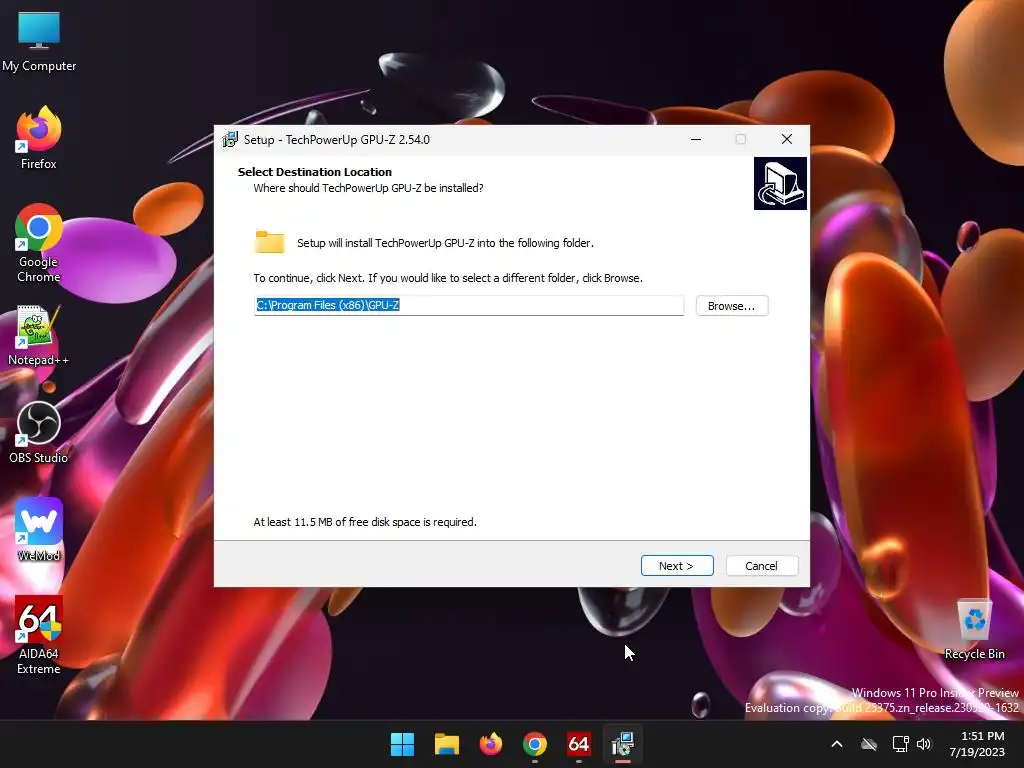This screenshot has height=768, width=1024.
Task: Open the network status tray icon
Action: pyautogui.click(x=900, y=744)
